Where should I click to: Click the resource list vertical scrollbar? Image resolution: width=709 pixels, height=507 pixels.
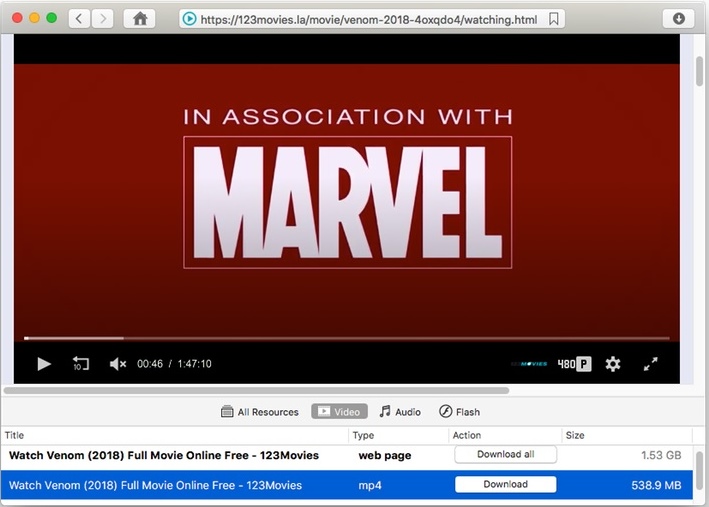click(700, 470)
